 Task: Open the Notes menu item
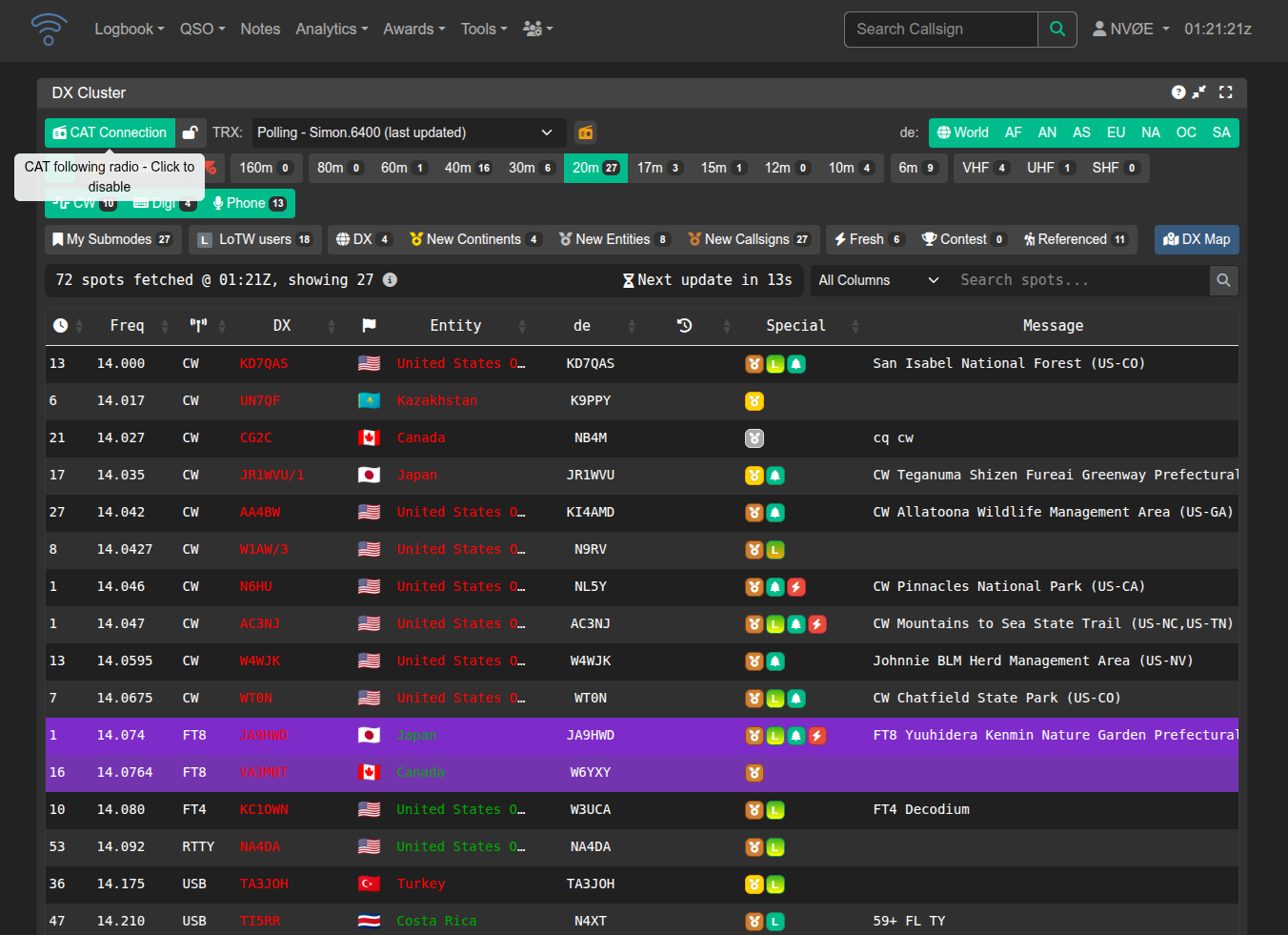(260, 30)
